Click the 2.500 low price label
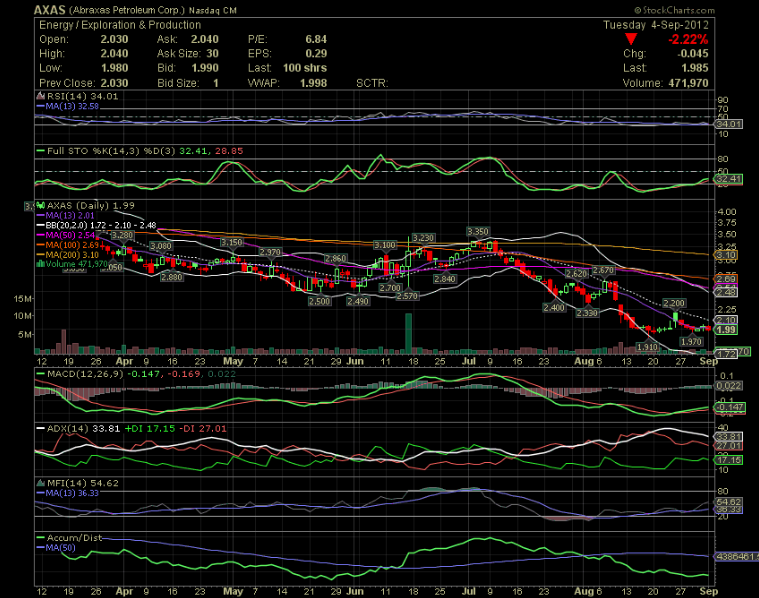Screen dimensions: 759x598 coord(319,301)
